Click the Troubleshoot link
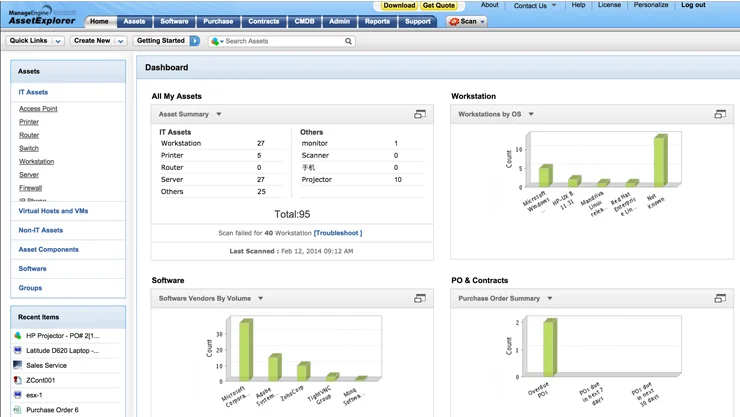740x417 pixels. pos(338,233)
